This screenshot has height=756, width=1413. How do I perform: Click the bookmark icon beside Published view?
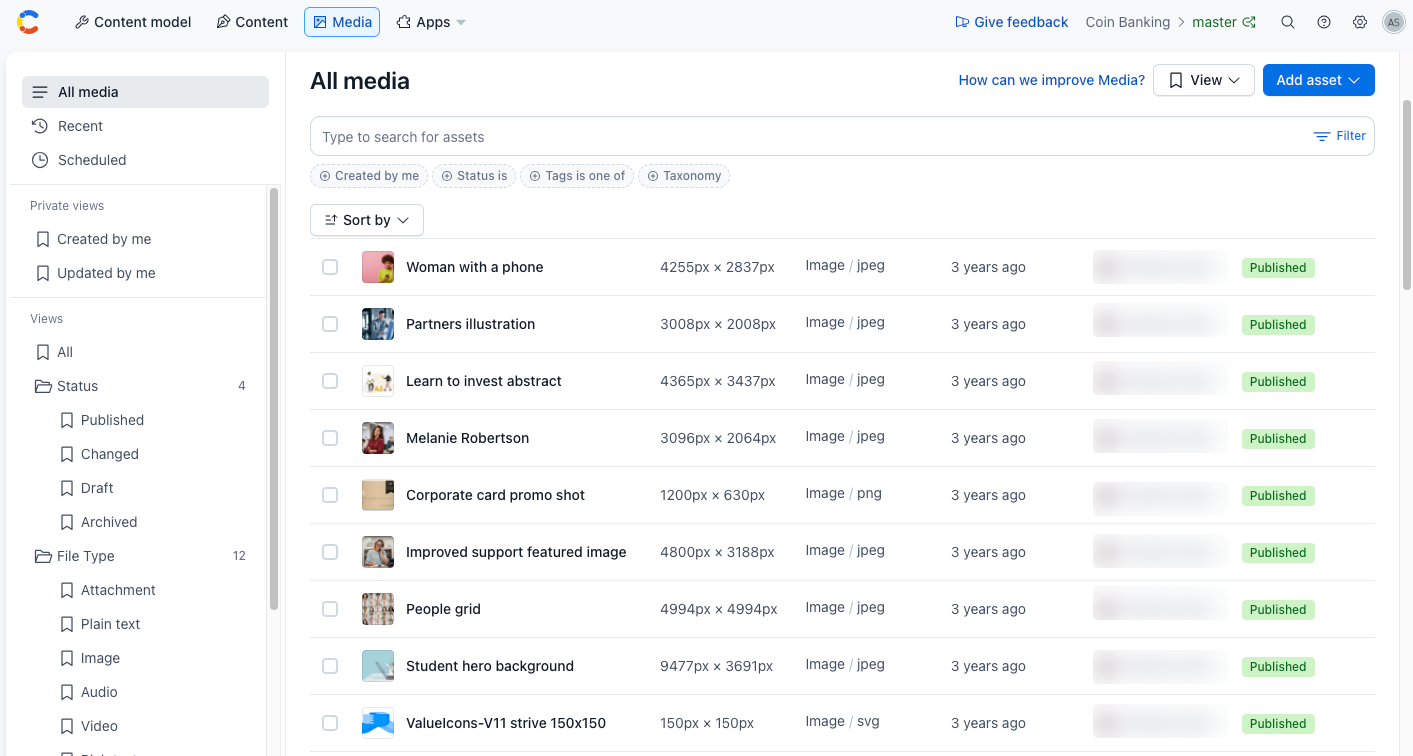(66, 420)
